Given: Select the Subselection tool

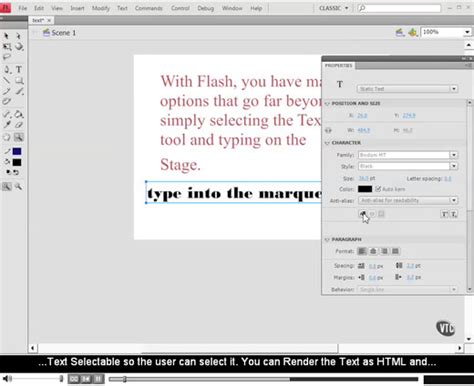Looking at the screenshot, I should [18, 36].
